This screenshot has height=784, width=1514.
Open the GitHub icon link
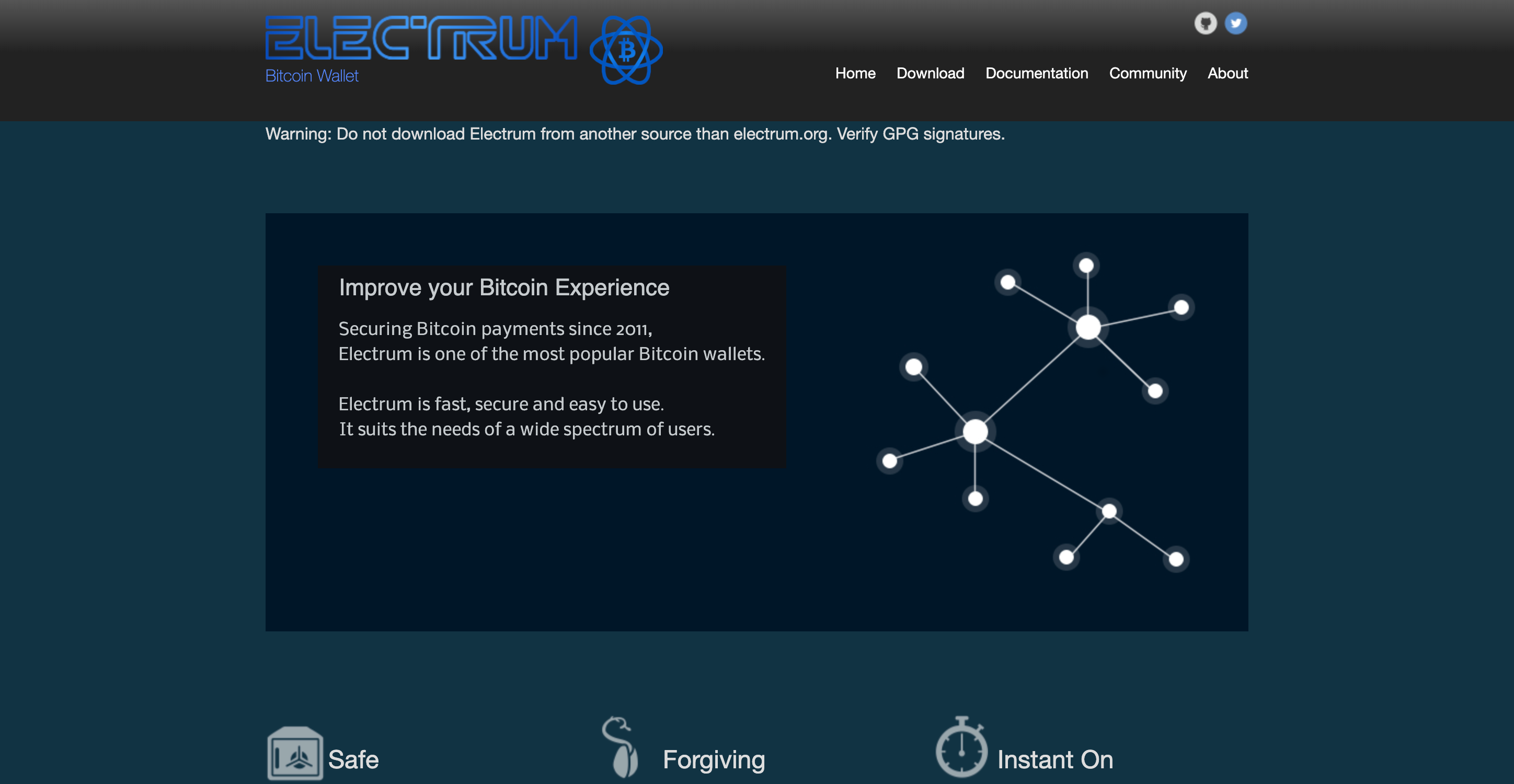(1205, 24)
